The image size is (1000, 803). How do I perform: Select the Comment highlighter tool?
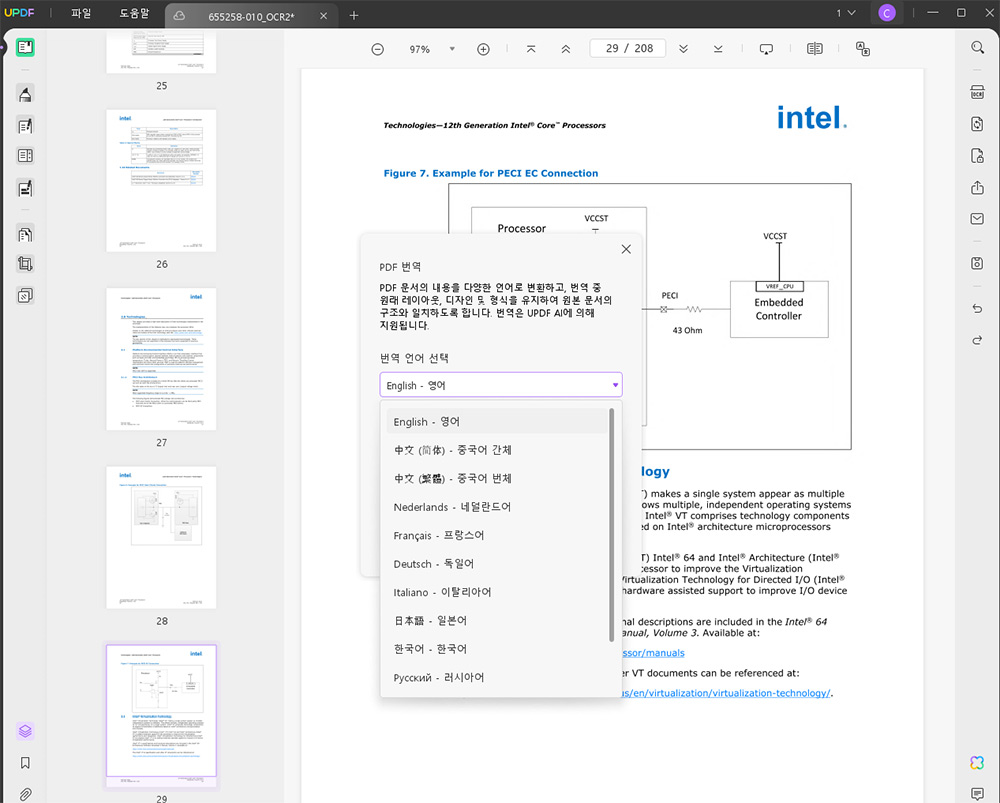tap(25, 94)
